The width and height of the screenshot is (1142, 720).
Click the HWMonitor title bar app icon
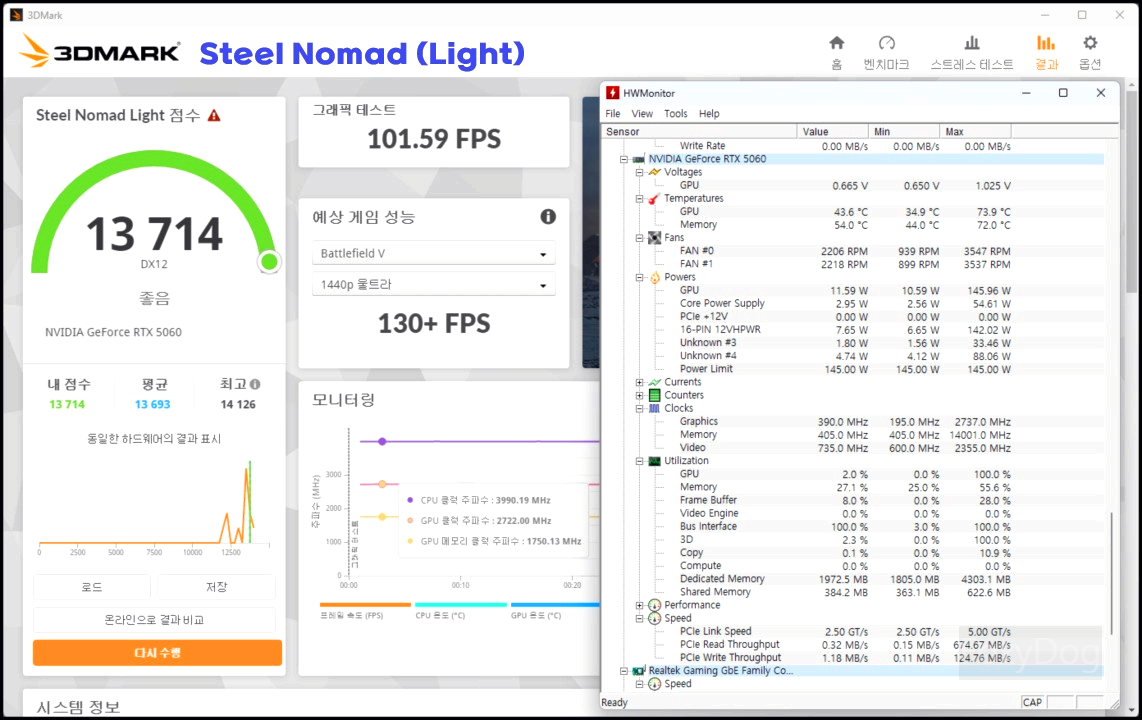613,93
